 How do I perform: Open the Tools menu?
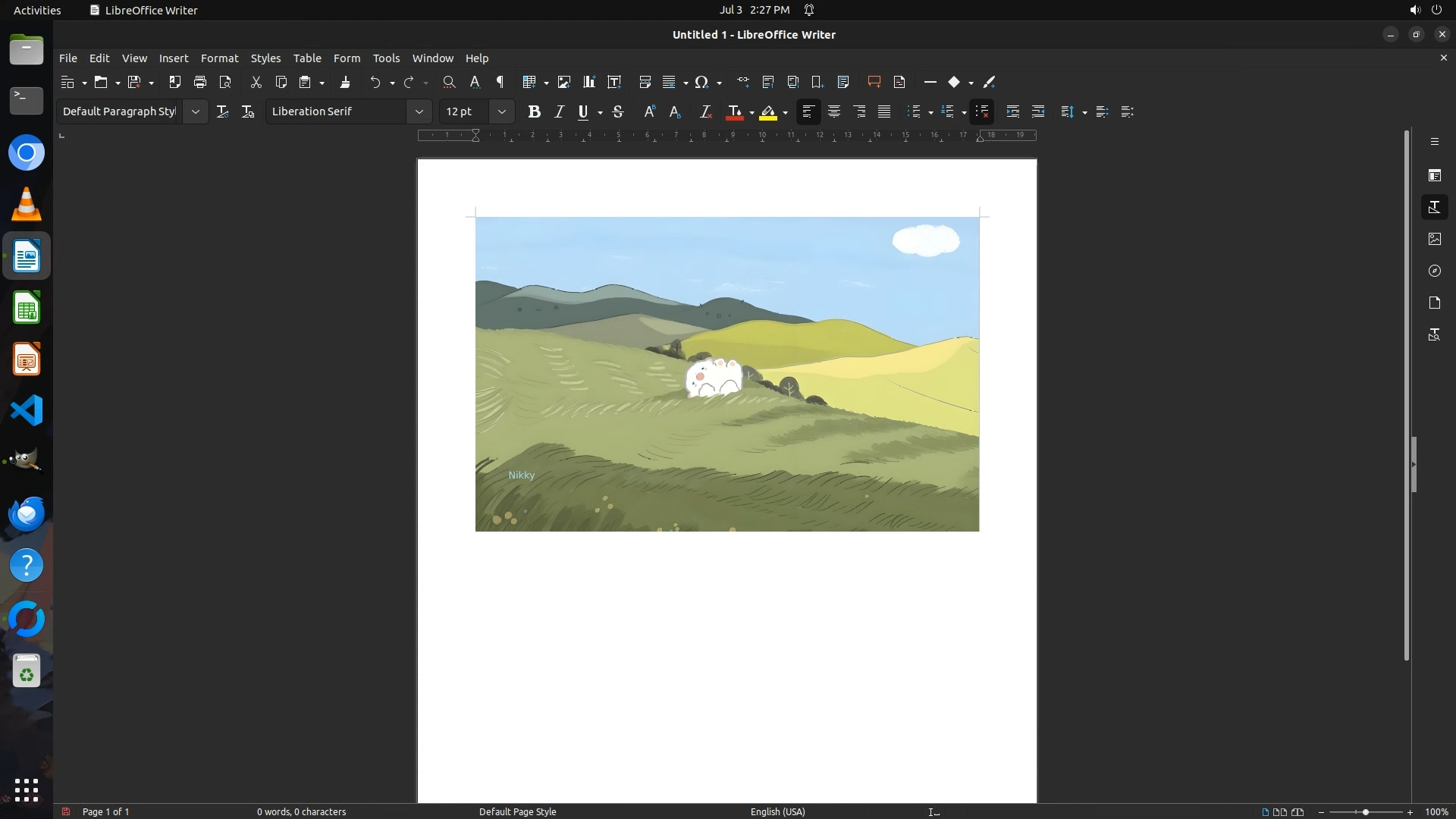(x=386, y=58)
